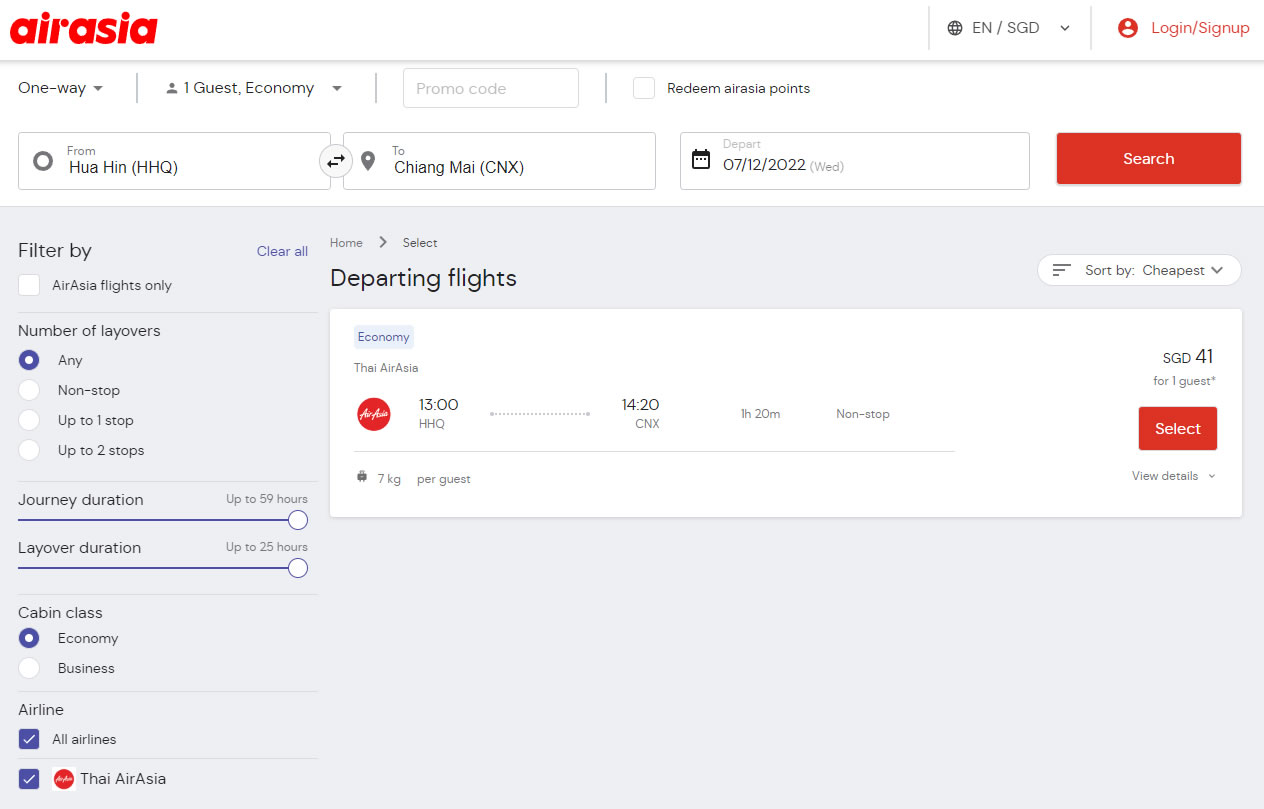Viewport: 1264px width, 809px height.
Task: Click the sort lines icon
Action: click(x=1062, y=270)
